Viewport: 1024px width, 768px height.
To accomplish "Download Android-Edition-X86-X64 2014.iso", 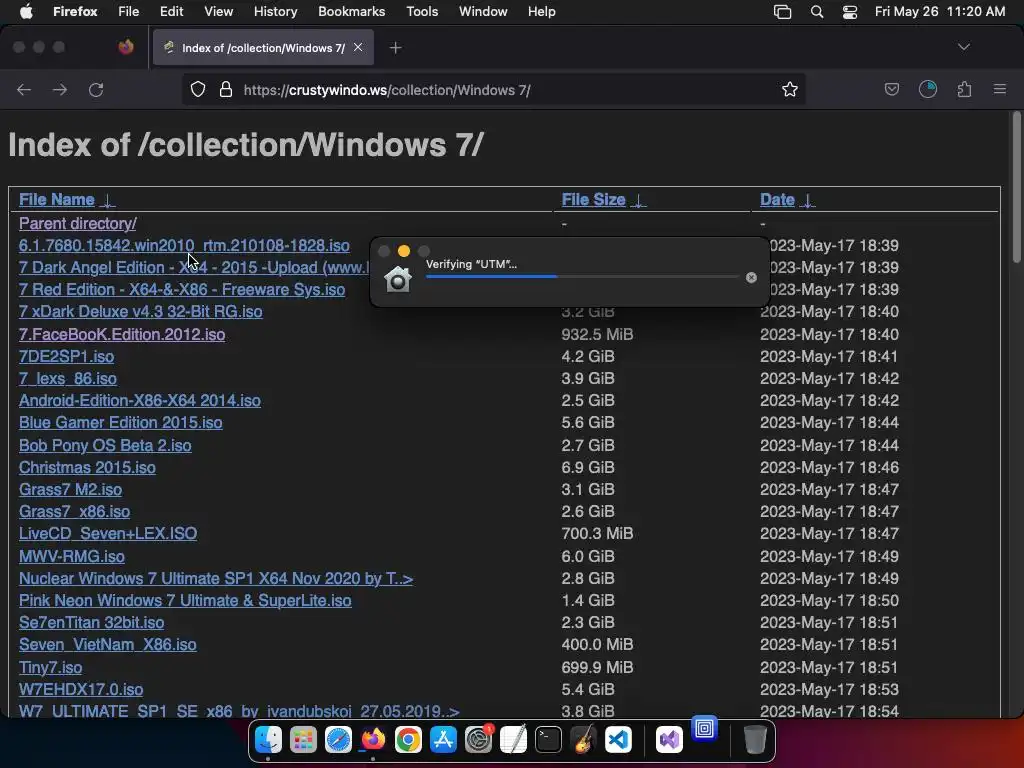I will tap(140, 400).
